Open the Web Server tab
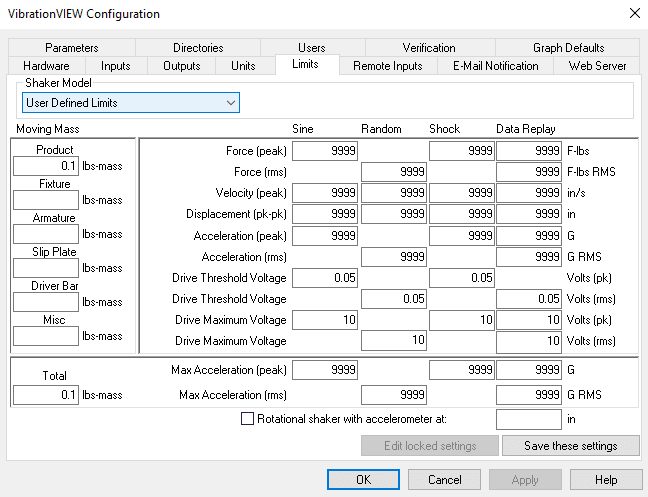This screenshot has height=497, width=648. tap(597, 66)
